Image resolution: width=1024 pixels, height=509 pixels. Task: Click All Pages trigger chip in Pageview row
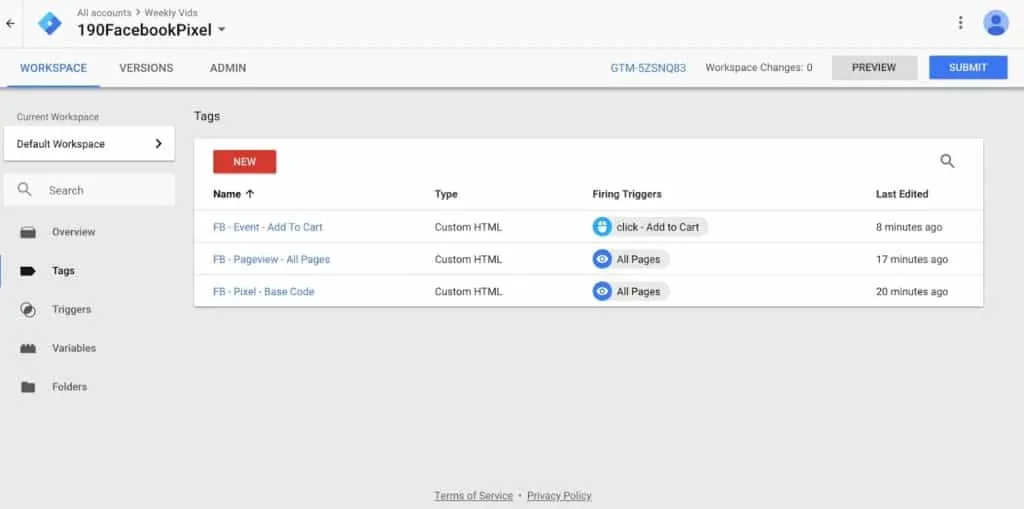pyautogui.click(x=631, y=259)
